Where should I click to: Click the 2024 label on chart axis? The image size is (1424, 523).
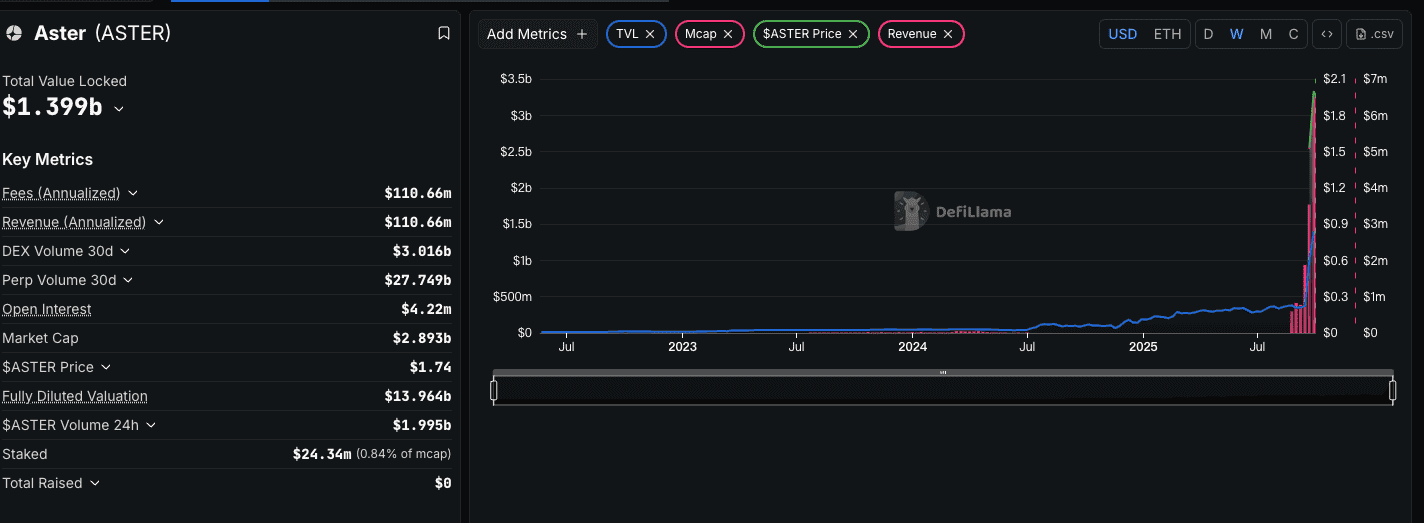913,347
